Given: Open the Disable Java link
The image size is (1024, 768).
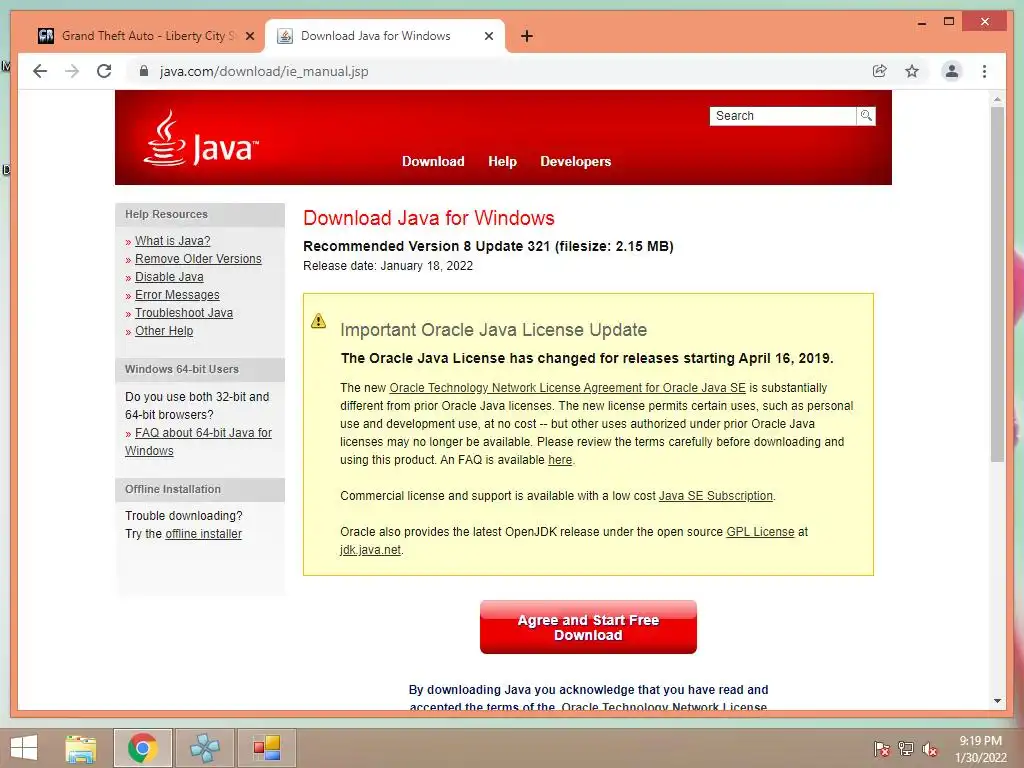Looking at the screenshot, I should click(x=169, y=277).
